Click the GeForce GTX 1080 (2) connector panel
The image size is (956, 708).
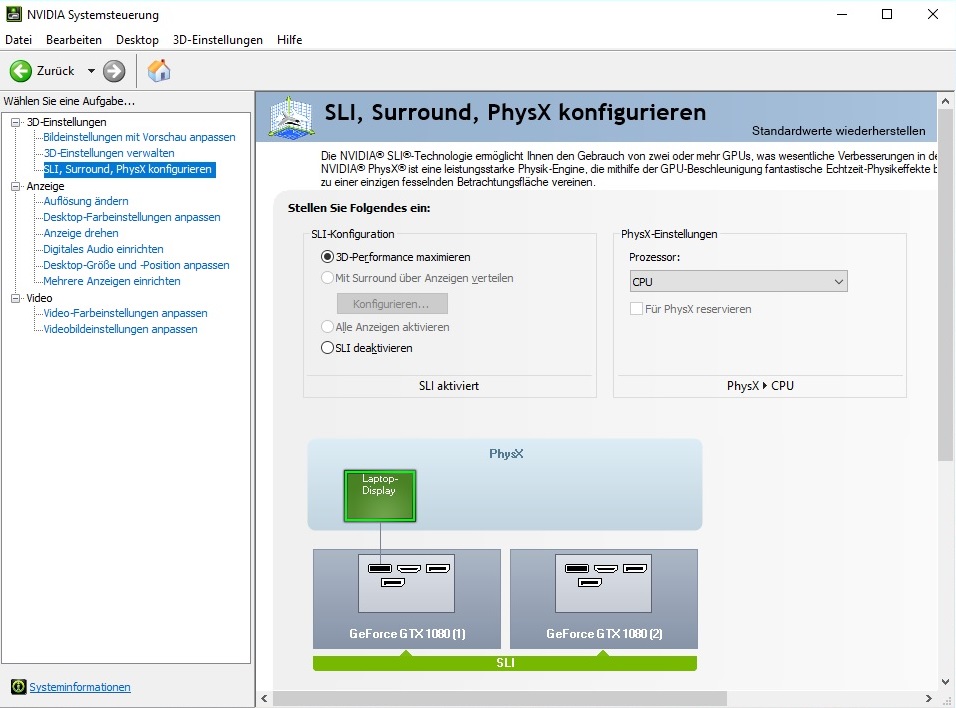click(604, 583)
